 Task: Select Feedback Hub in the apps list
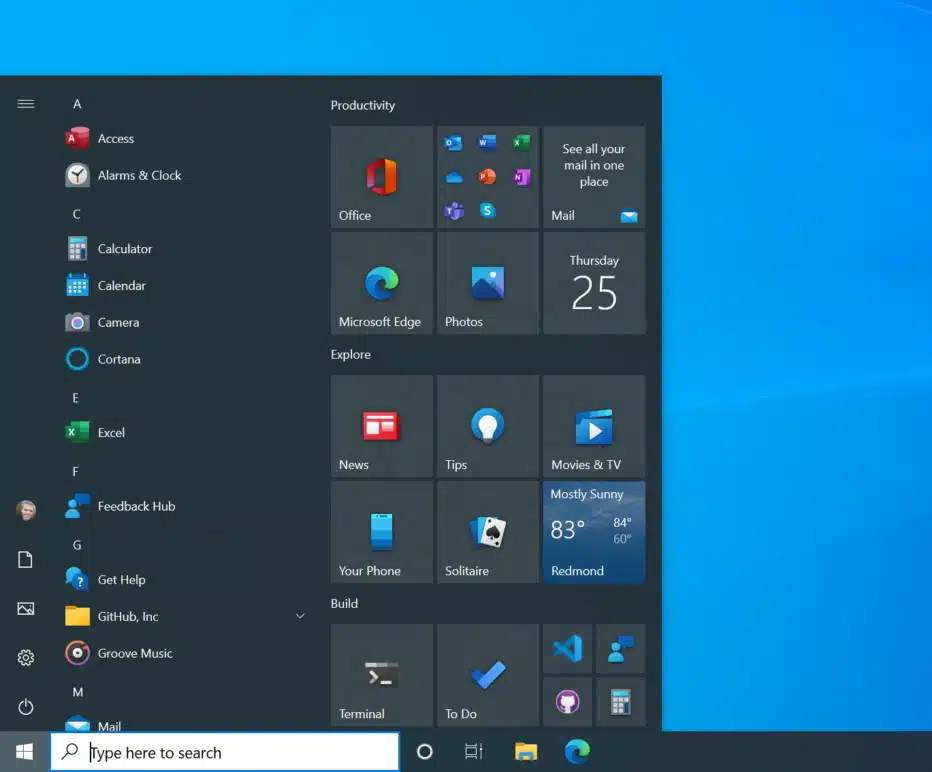coord(136,506)
